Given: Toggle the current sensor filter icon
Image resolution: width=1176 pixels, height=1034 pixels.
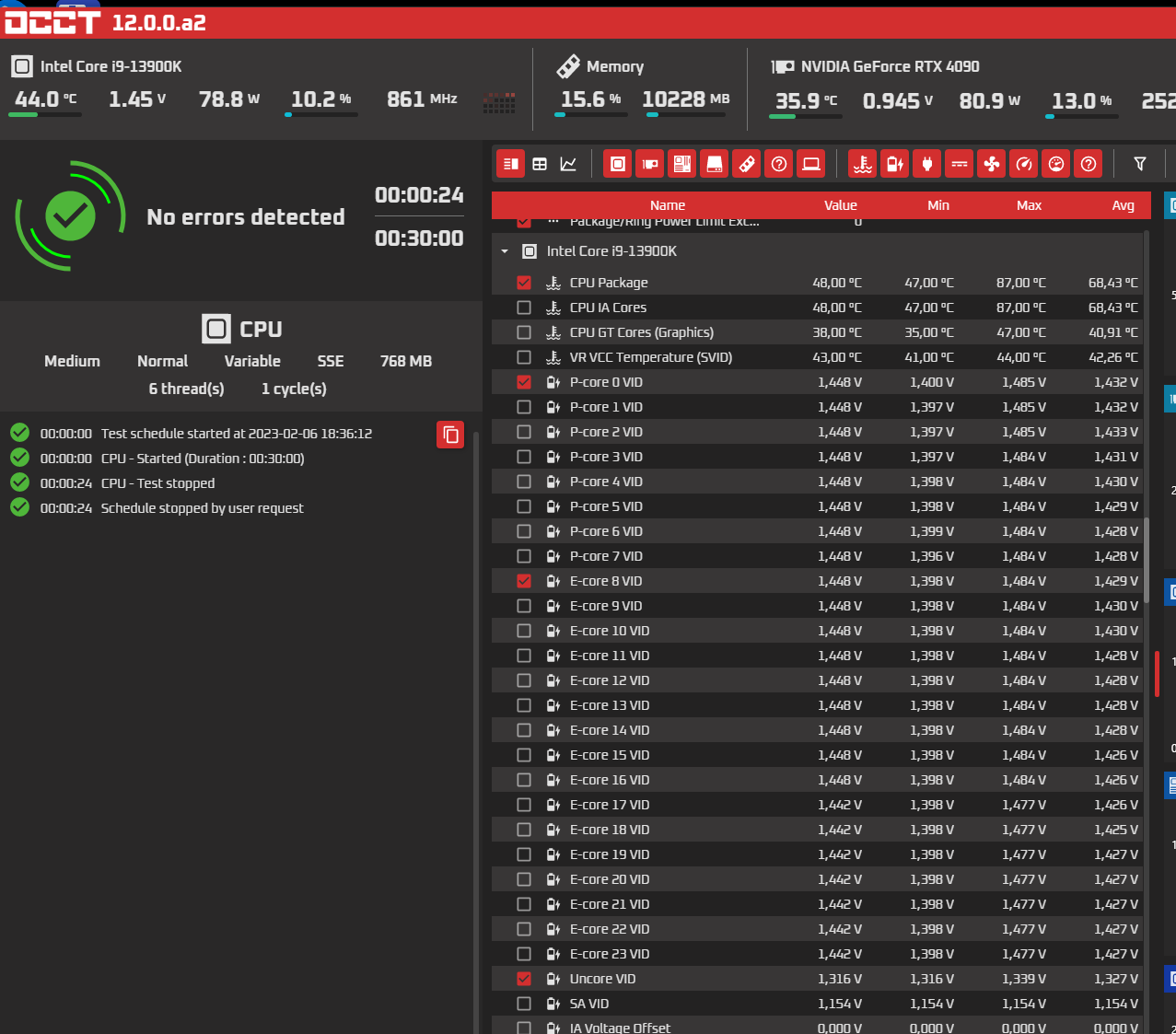Looking at the screenshot, I should [x=960, y=164].
